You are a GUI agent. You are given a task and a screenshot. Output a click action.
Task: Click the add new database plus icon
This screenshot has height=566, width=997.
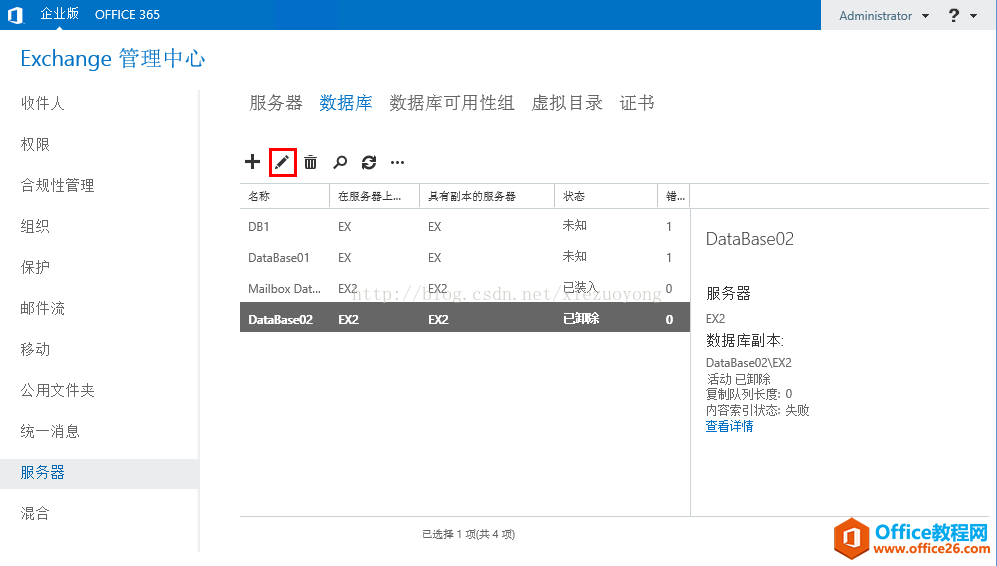[252, 162]
